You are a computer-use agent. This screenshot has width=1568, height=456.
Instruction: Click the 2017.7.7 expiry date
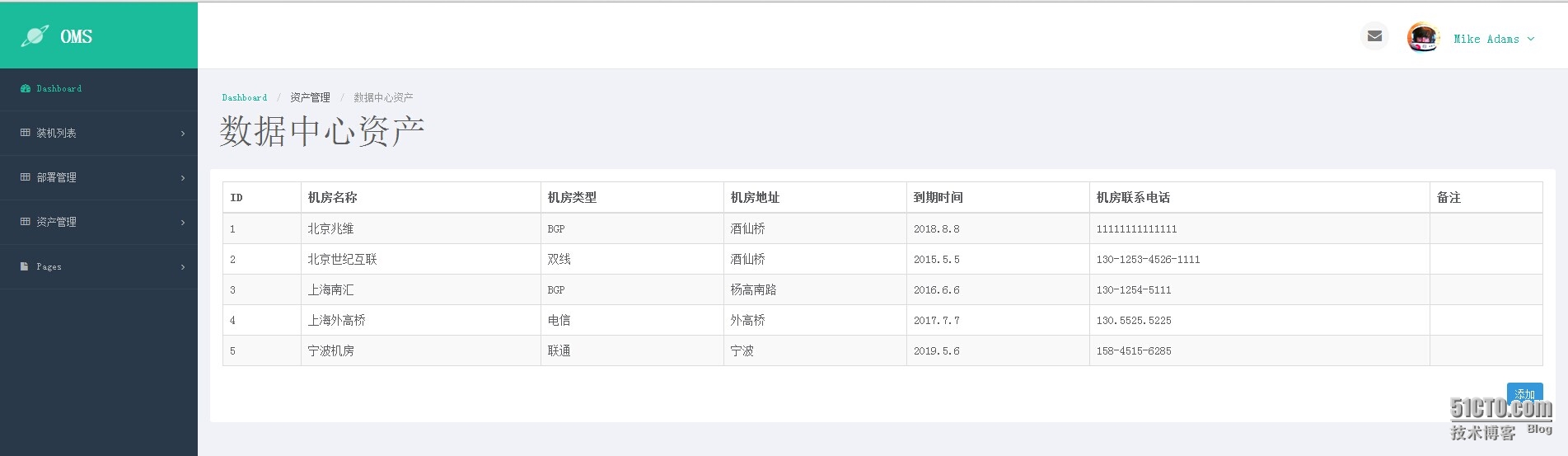point(936,320)
